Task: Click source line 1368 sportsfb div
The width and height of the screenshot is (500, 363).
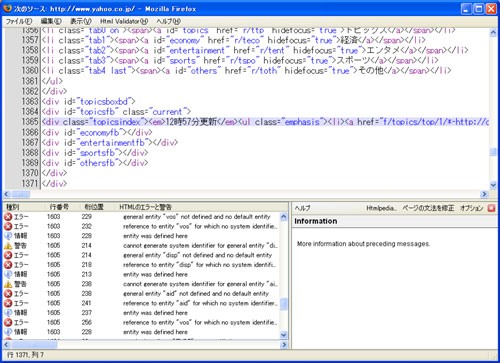Action: (x=95, y=153)
